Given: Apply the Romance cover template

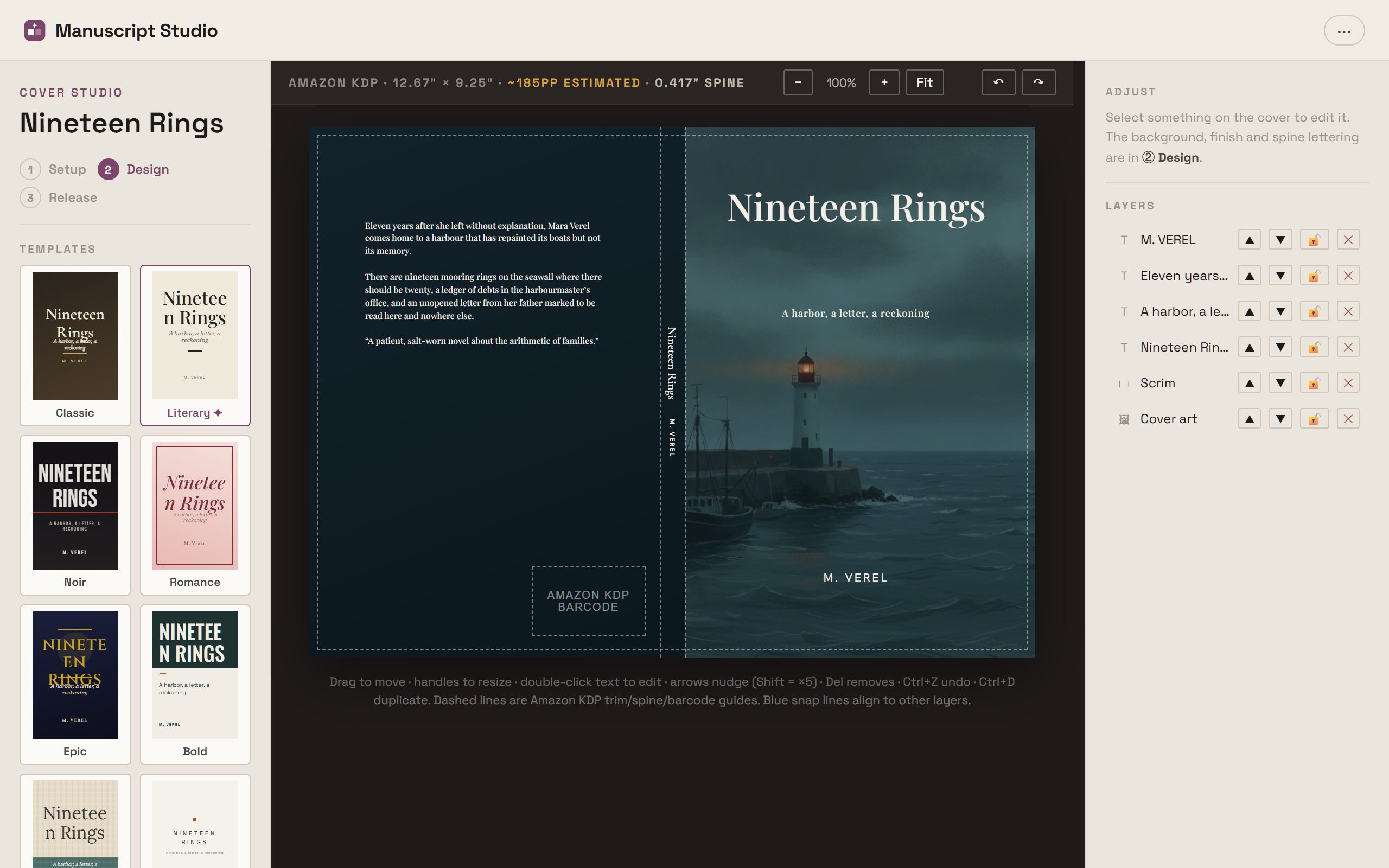Looking at the screenshot, I should [195, 515].
